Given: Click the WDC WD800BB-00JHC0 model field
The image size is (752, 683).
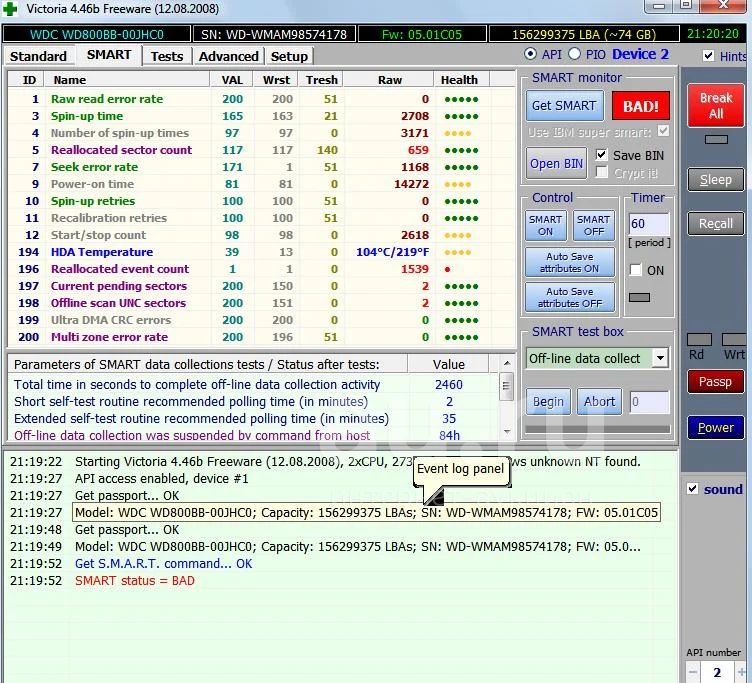Looking at the screenshot, I should coord(96,35).
